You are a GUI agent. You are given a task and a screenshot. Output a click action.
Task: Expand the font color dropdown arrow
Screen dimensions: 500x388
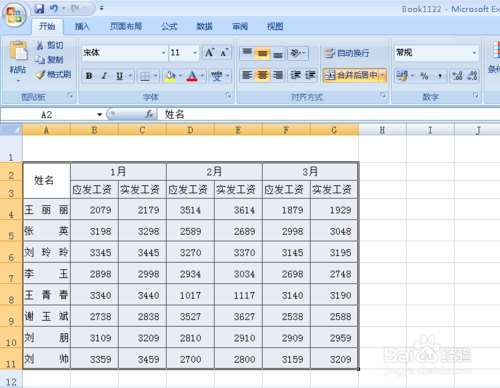(202, 76)
